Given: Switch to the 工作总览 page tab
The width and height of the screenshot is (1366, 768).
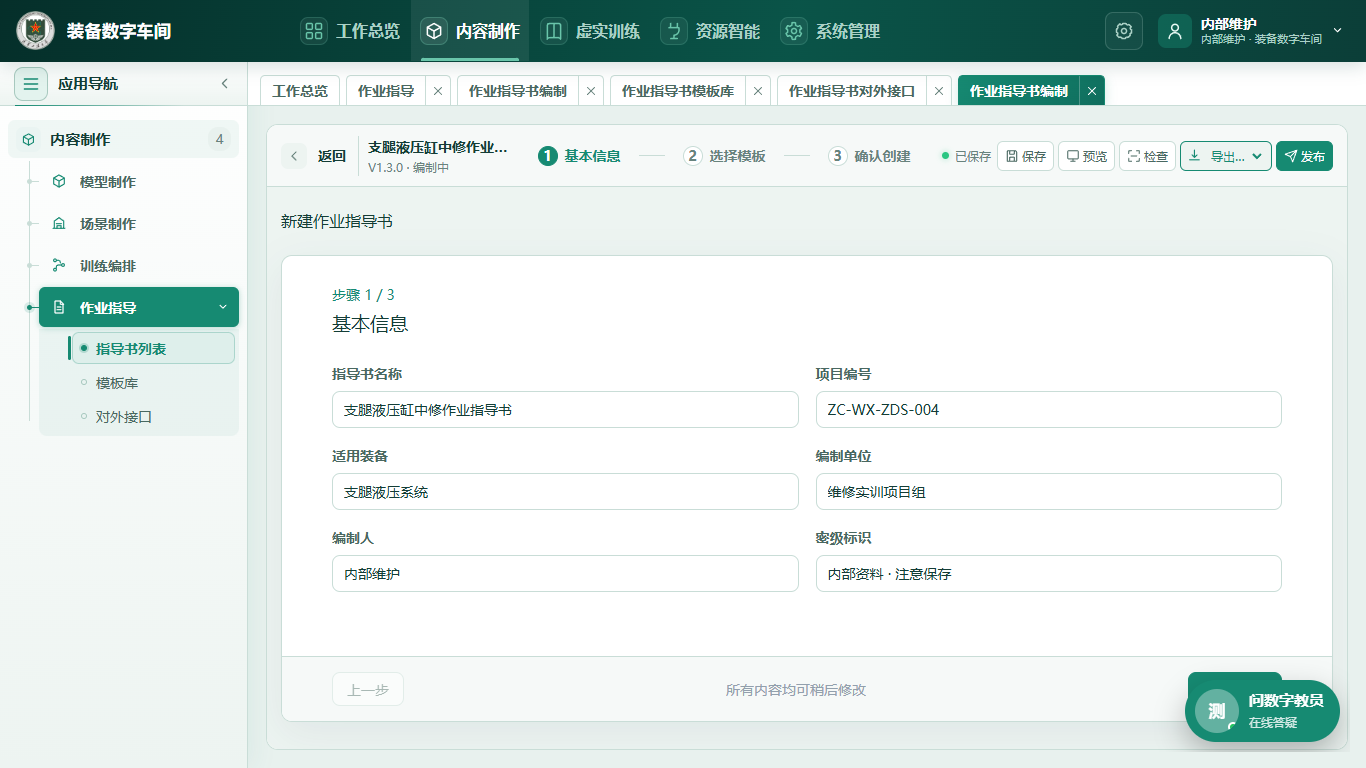Looking at the screenshot, I should click(300, 91).
